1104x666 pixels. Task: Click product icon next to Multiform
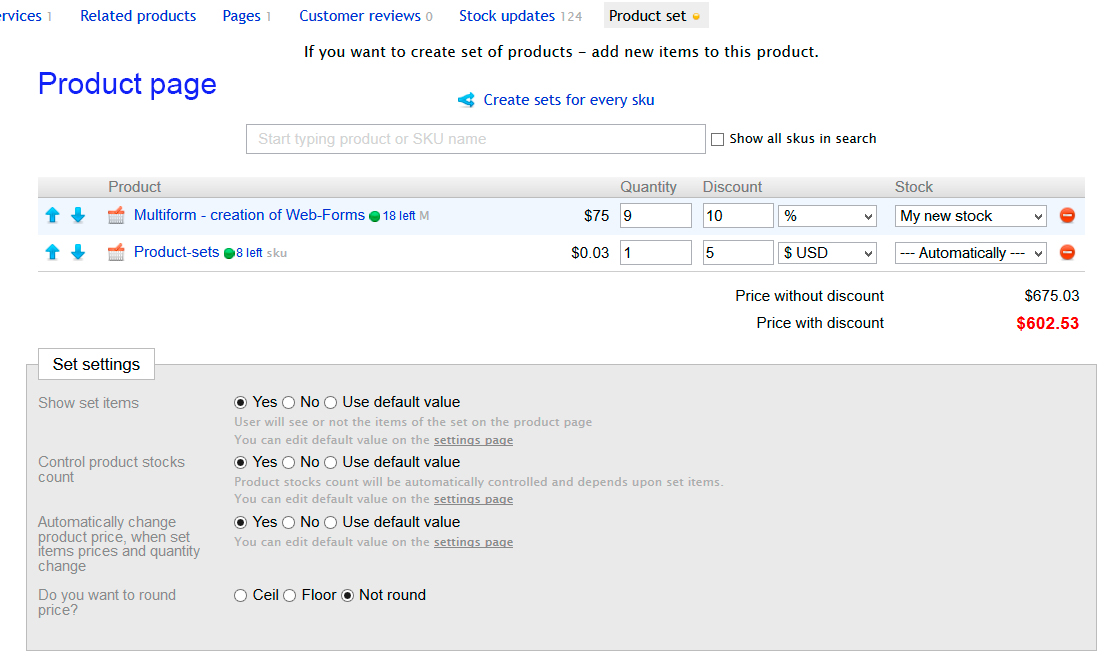(x=116, y=216)
